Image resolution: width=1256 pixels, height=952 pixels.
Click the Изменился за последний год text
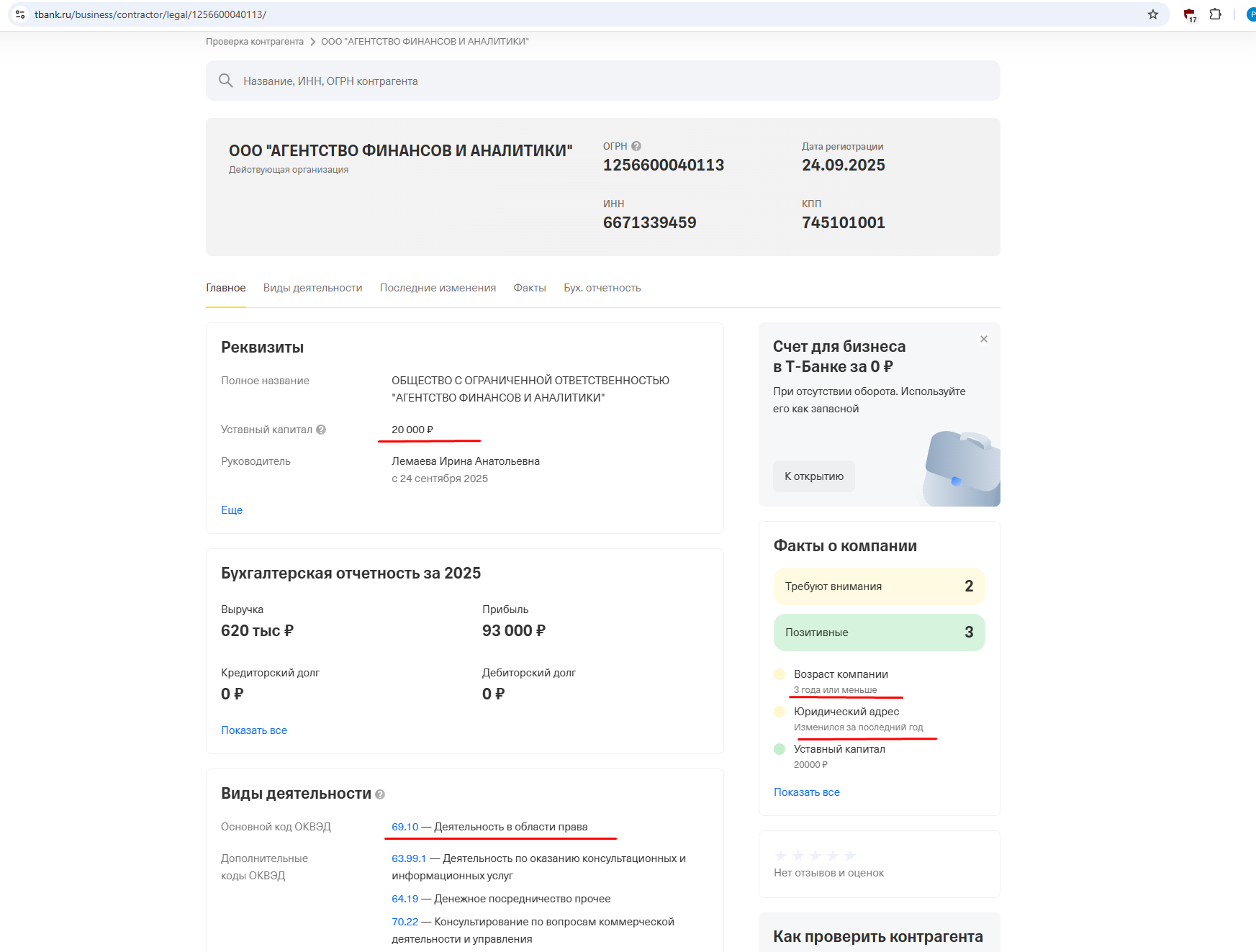click(859, 727)
